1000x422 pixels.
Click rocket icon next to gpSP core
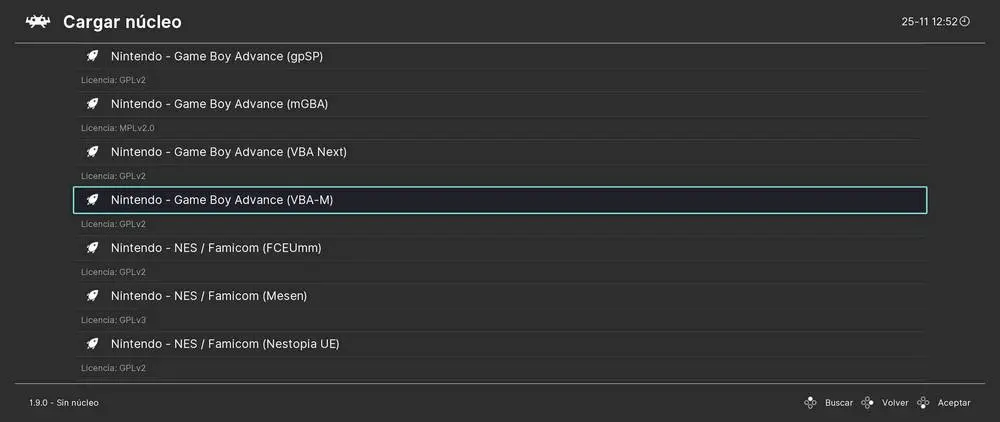tap(92, 56)
